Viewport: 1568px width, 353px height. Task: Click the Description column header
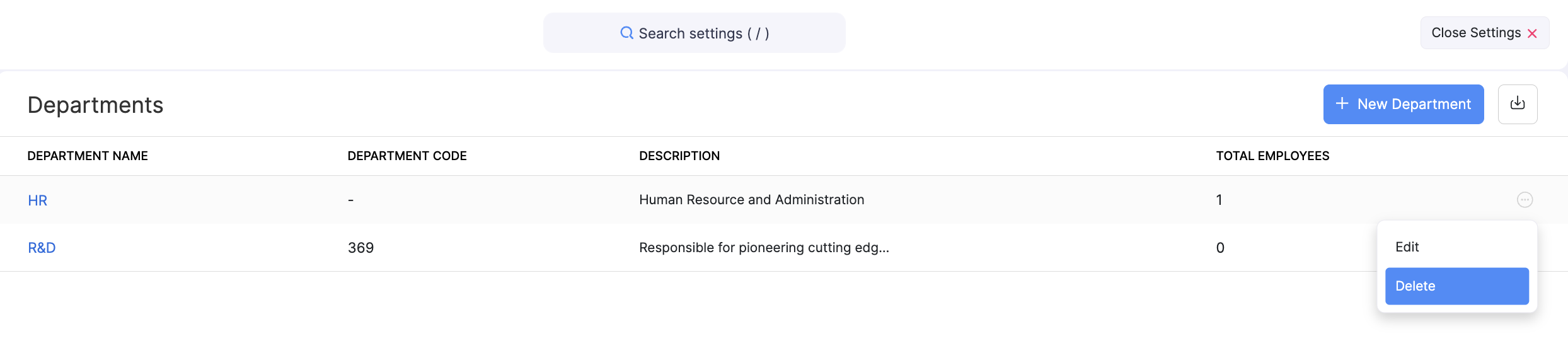coord(679,156)
